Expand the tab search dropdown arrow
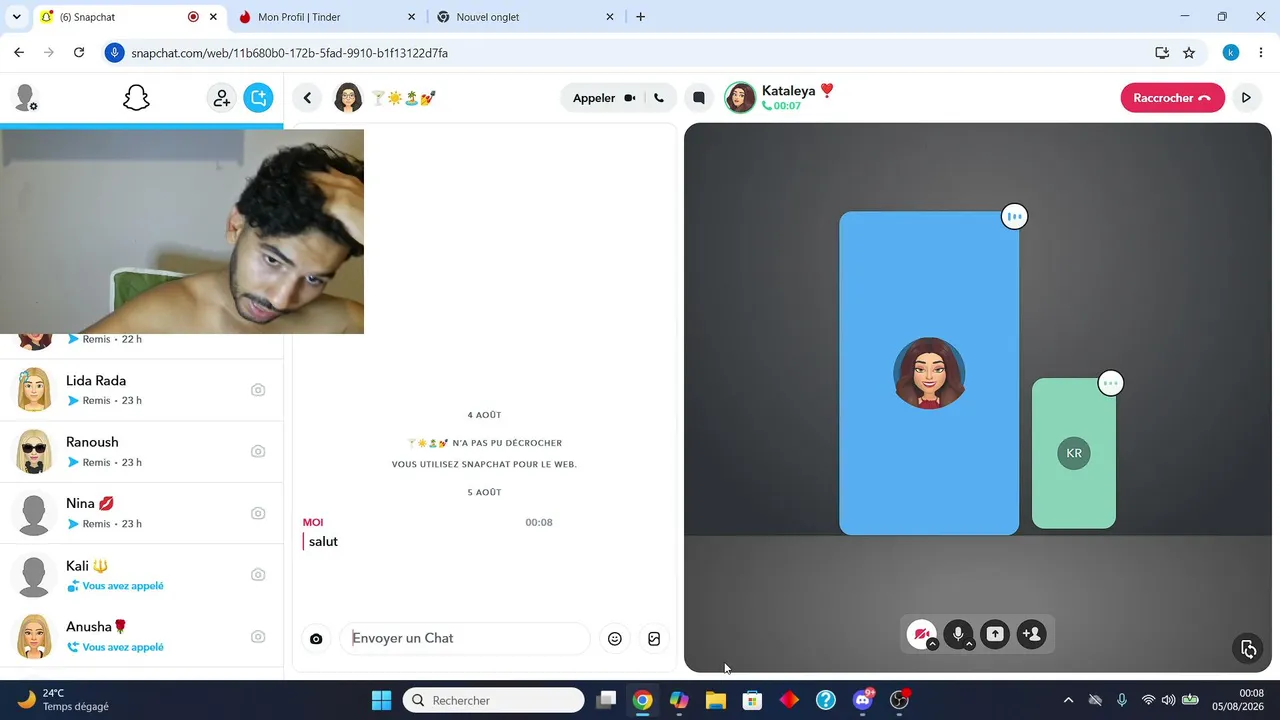 [x=16, y=17]
